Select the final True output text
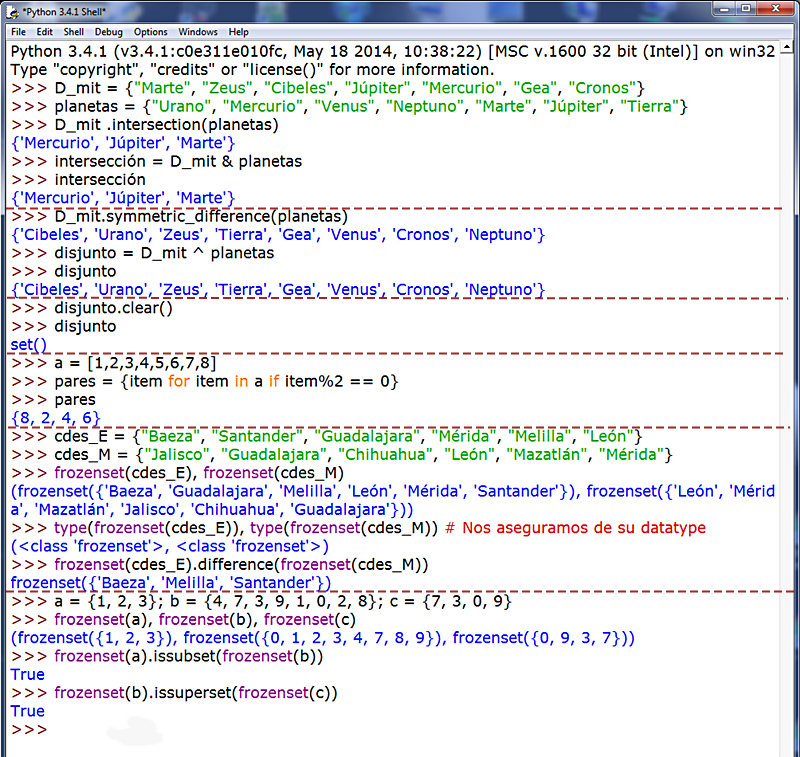800x757 pixels. click(x=26, y=711)
